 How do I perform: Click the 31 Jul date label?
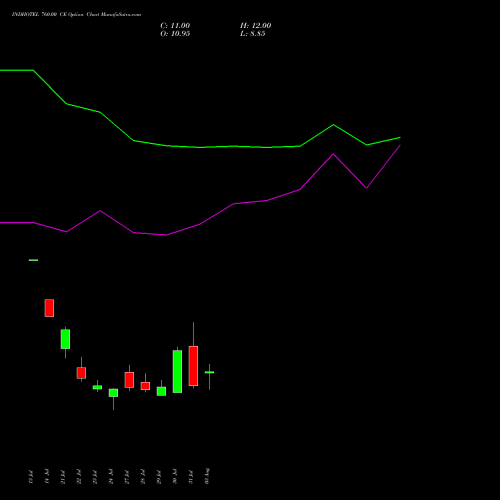tap(191, 476)
